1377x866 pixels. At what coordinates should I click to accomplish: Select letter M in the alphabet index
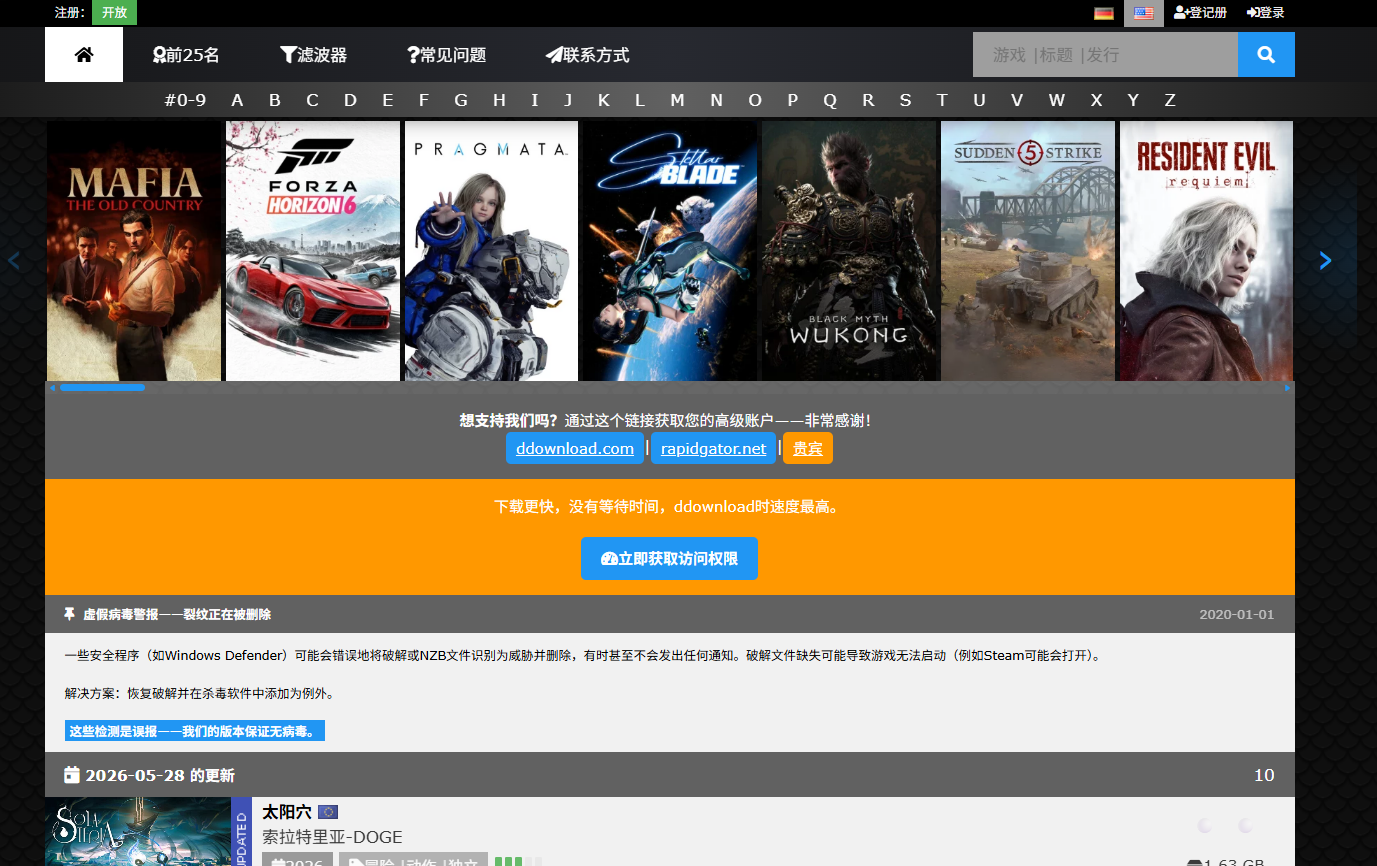pyautogui.click(x=677, y=100)
